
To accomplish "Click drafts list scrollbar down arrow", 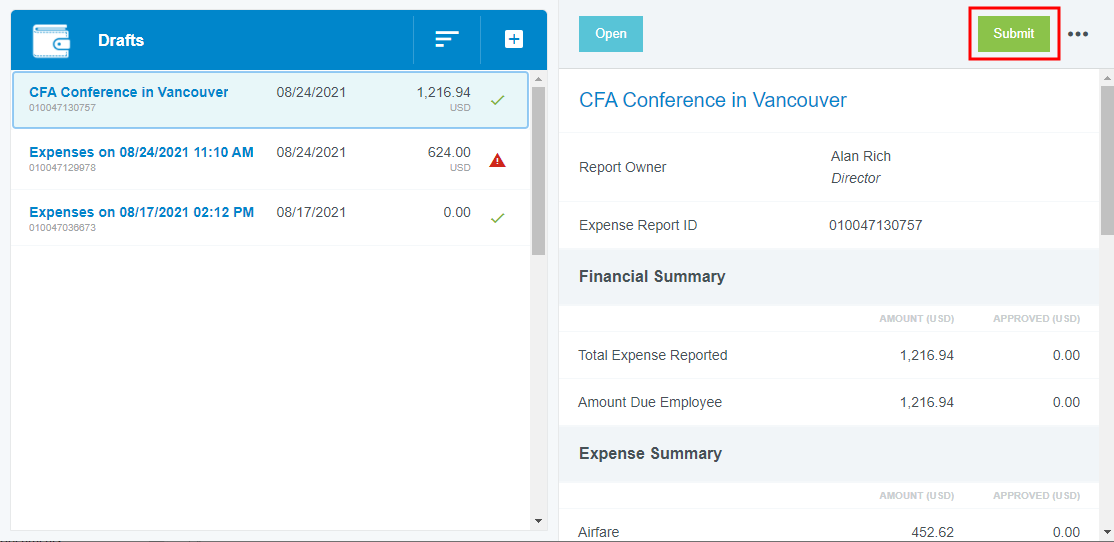I will 539,521.
